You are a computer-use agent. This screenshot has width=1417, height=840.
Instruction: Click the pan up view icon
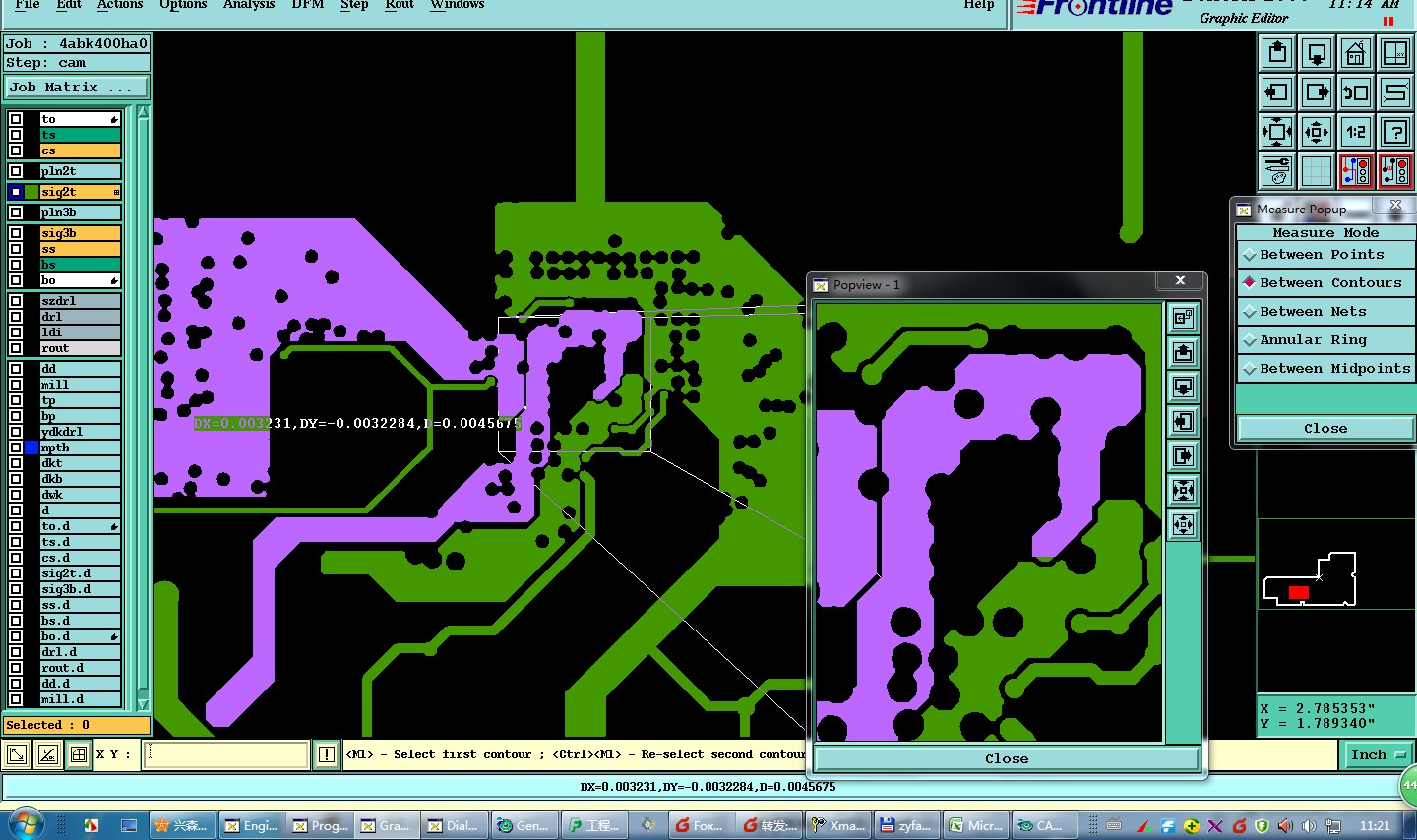[1277, 53]
